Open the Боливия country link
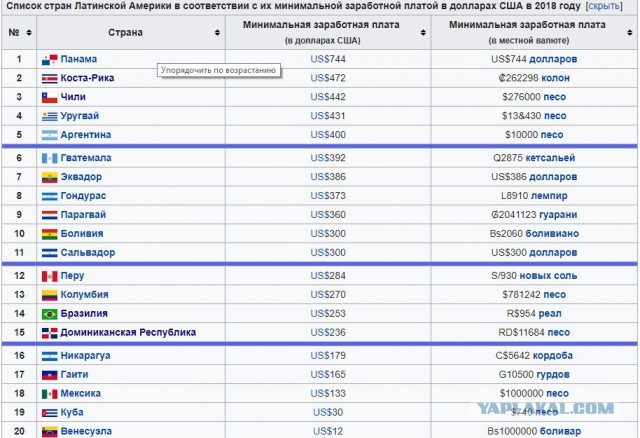The height and width of the screenshot is (438, 640). pyautogui.click(x=82, y=233)
